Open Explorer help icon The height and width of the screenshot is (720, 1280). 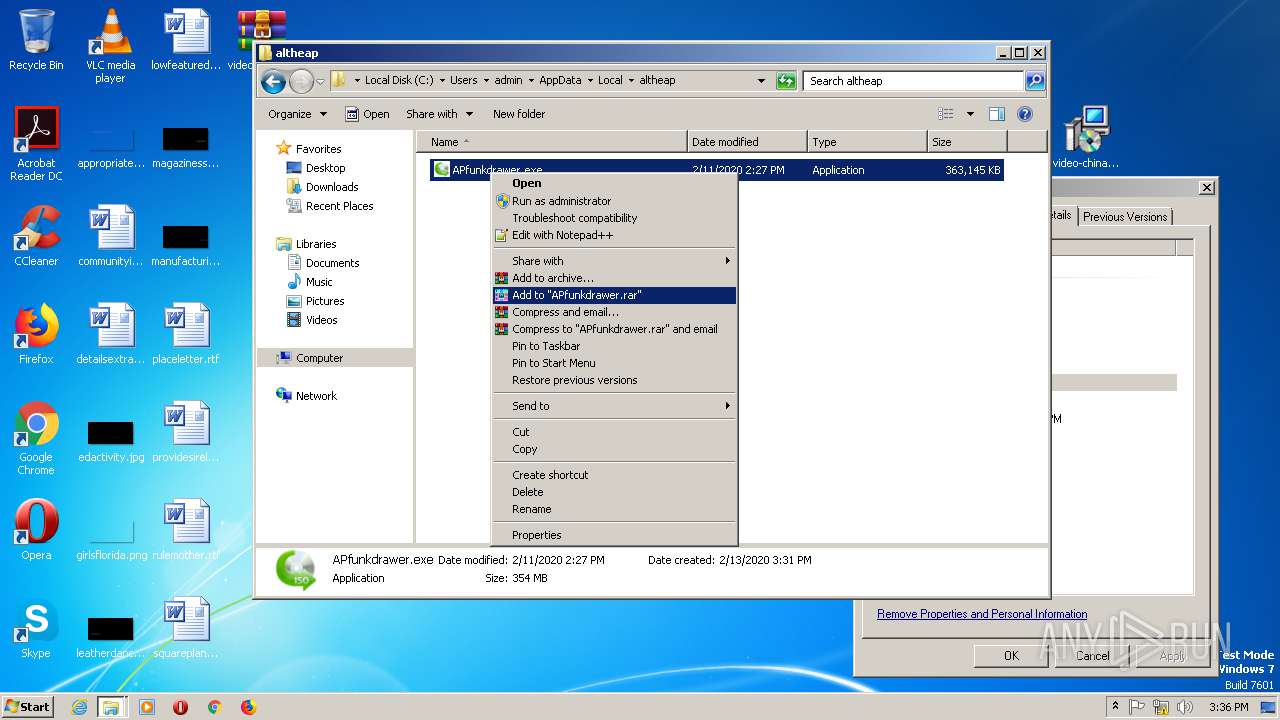pos(1025,114)
